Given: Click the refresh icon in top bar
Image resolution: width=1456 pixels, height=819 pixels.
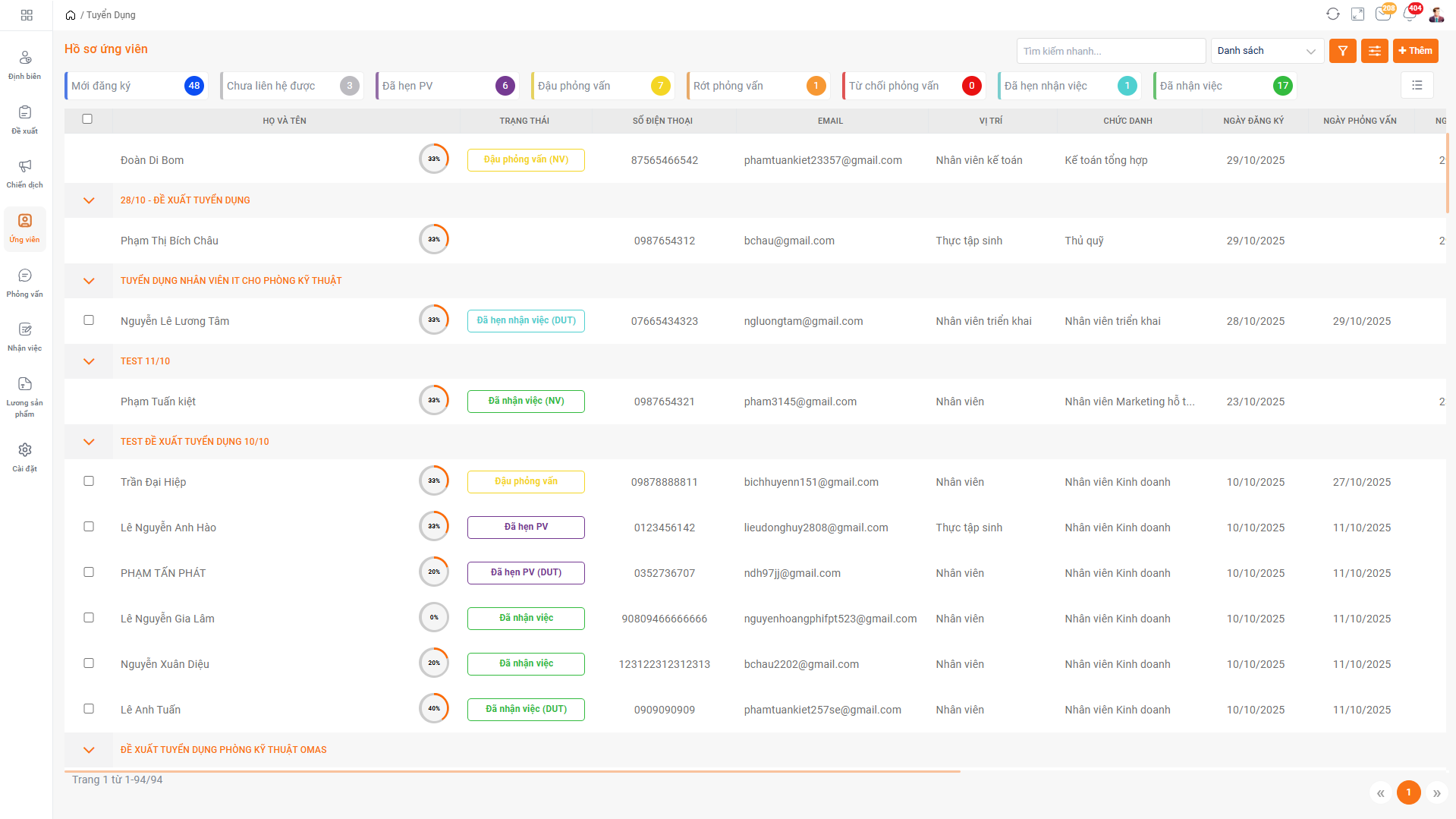Looking at the screenshot, I should click(1332, 14).
